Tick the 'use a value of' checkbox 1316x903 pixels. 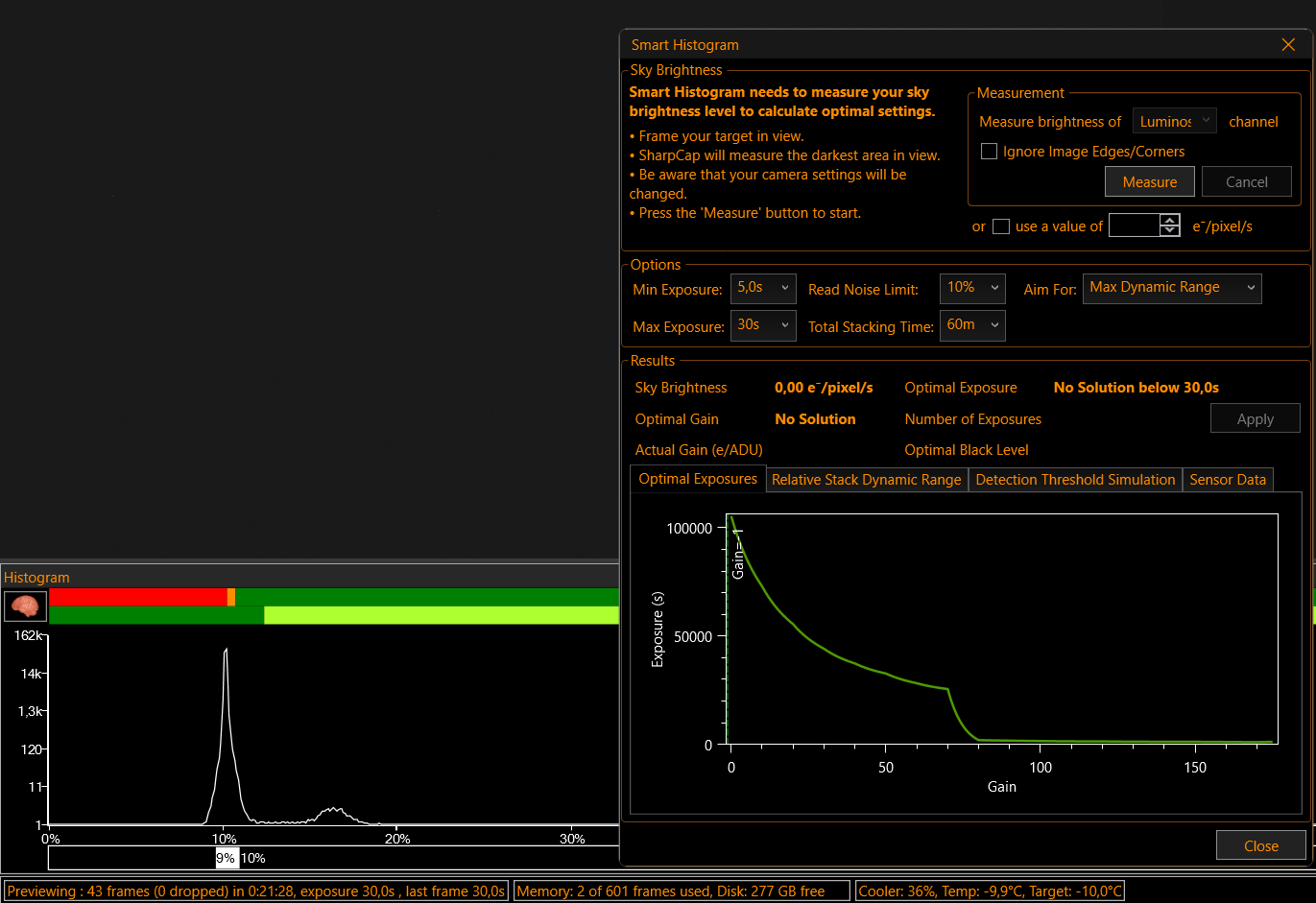[x=1001, y=226]
